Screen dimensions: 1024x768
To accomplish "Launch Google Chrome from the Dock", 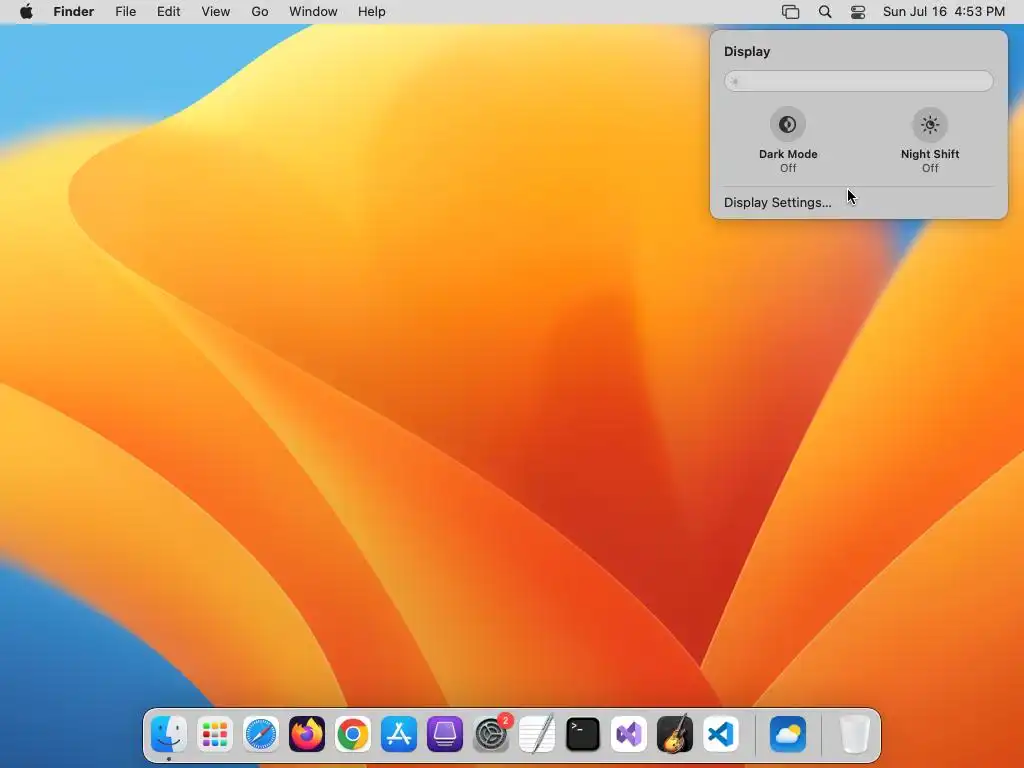I will [353, 734].
